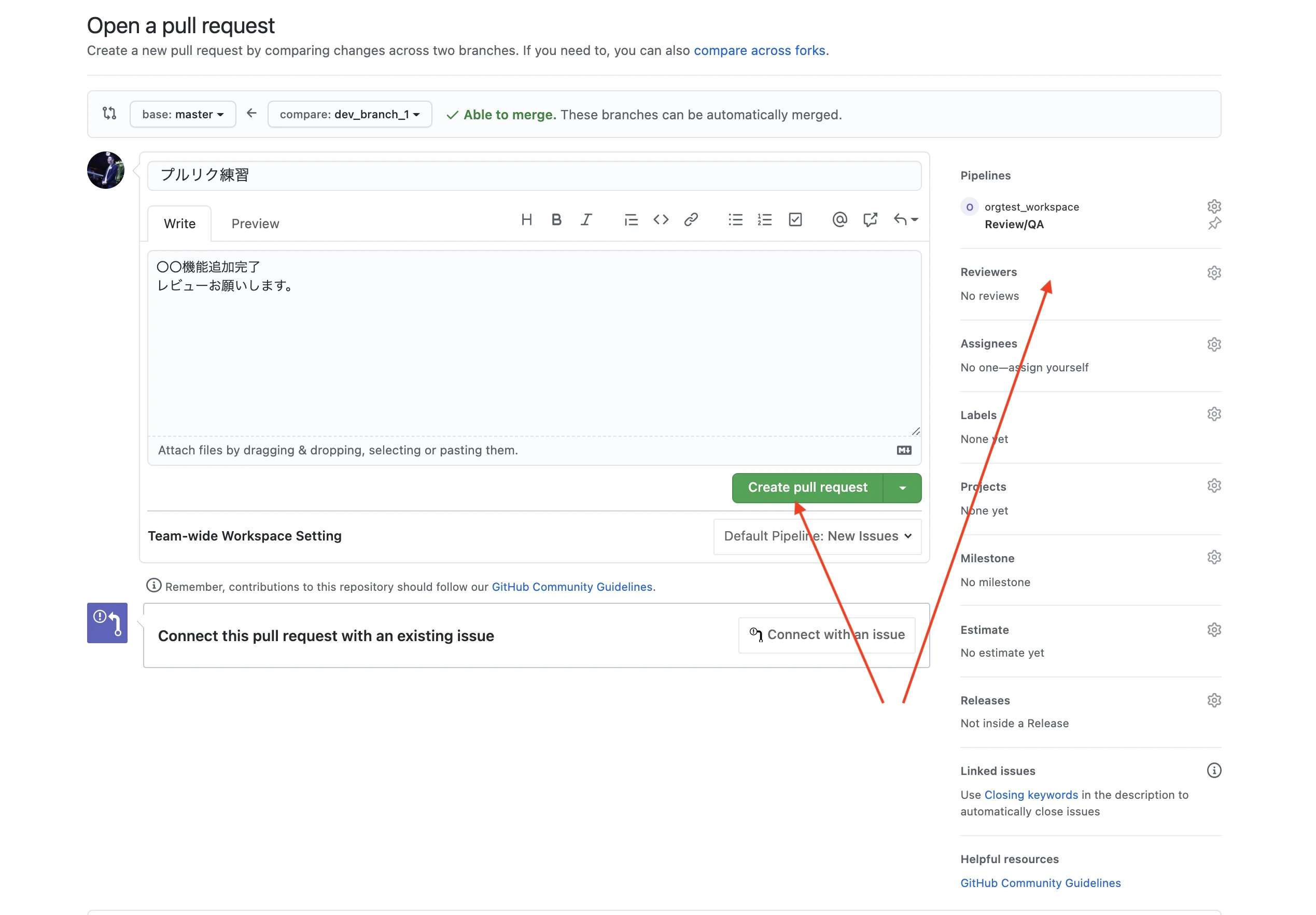Open Milestone gear settings
Viewport: 1316px width, 915px height.
pos(1213,557)
